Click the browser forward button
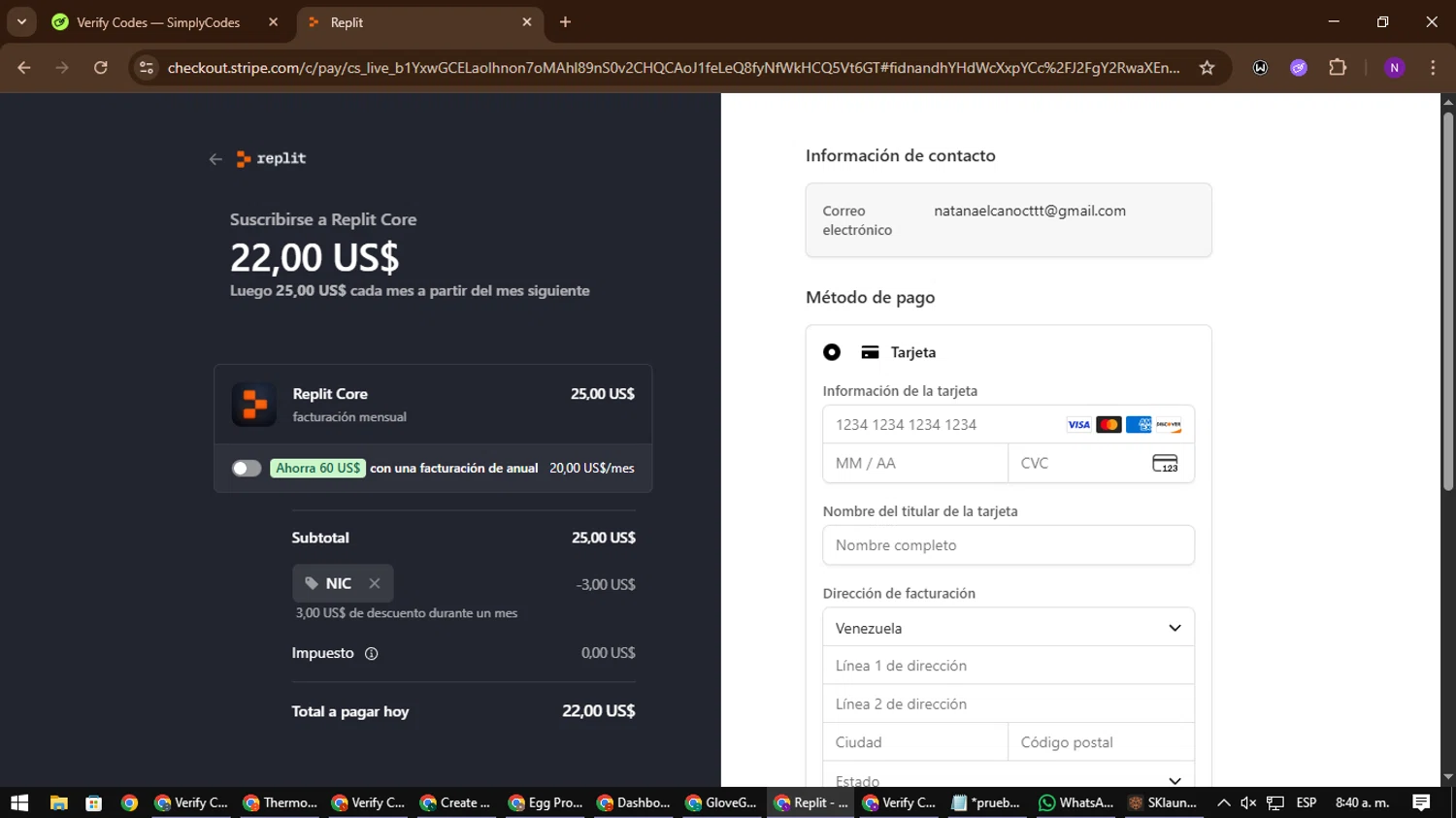The image size is (1456, 818). click(x=62, y=68)
